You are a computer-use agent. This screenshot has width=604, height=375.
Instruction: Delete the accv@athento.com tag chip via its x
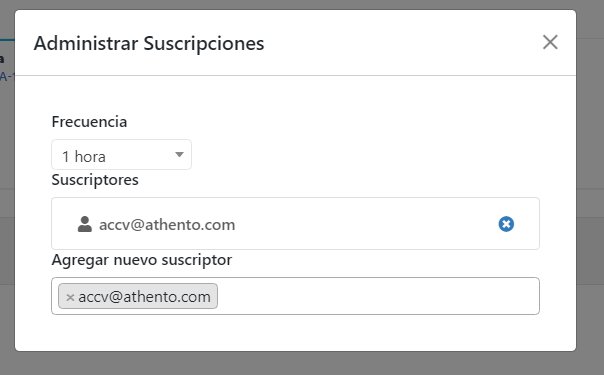point(70,297)
